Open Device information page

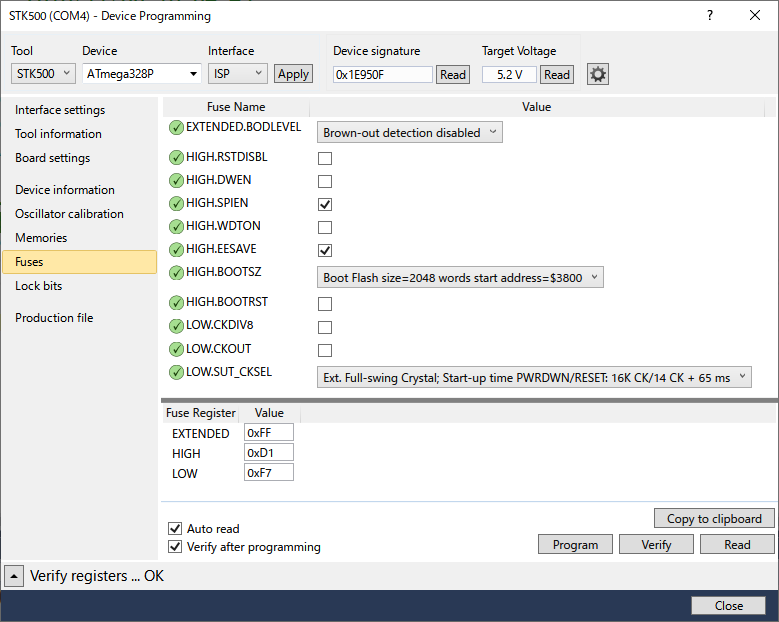pos(65,190)
